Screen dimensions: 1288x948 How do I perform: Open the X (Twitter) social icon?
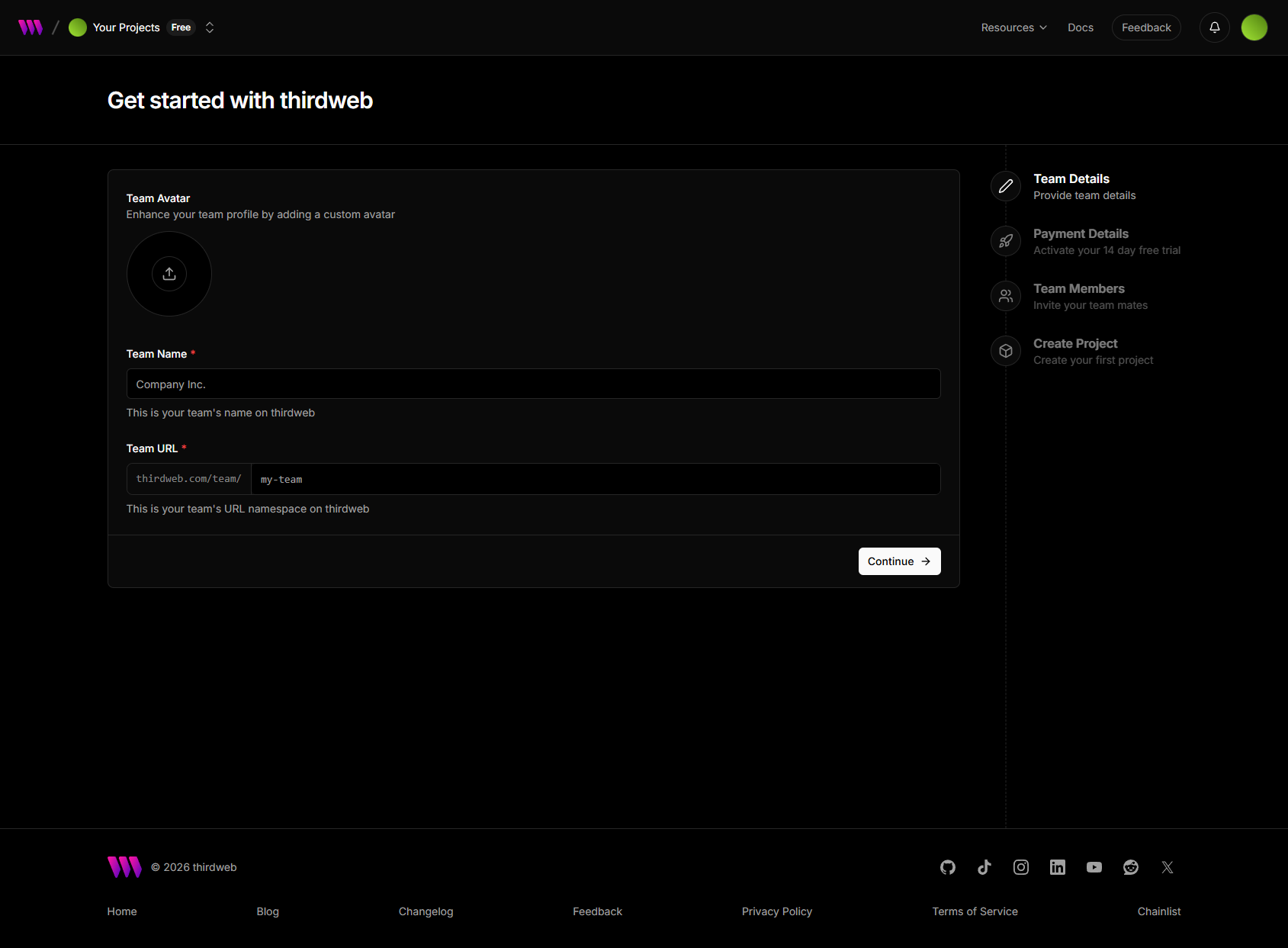(1168, 867)
